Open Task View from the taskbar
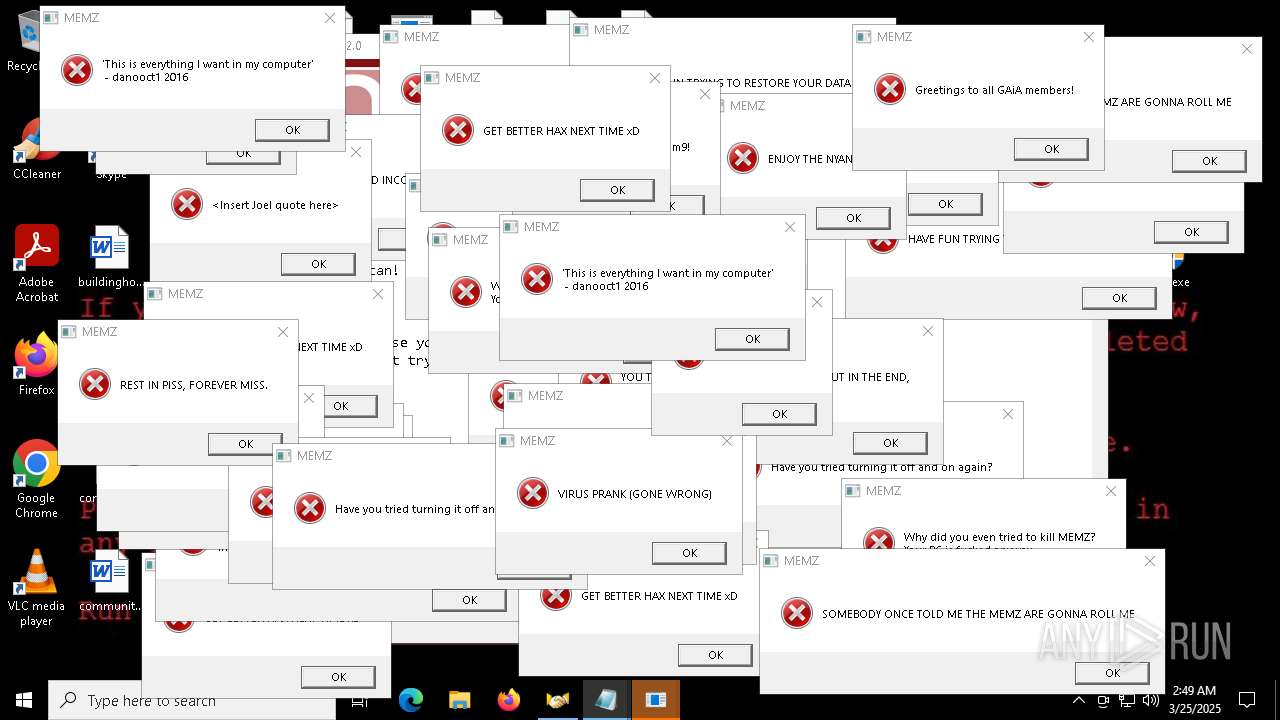The height and width of the screenshot is (720, 1280). click(360, 700)
